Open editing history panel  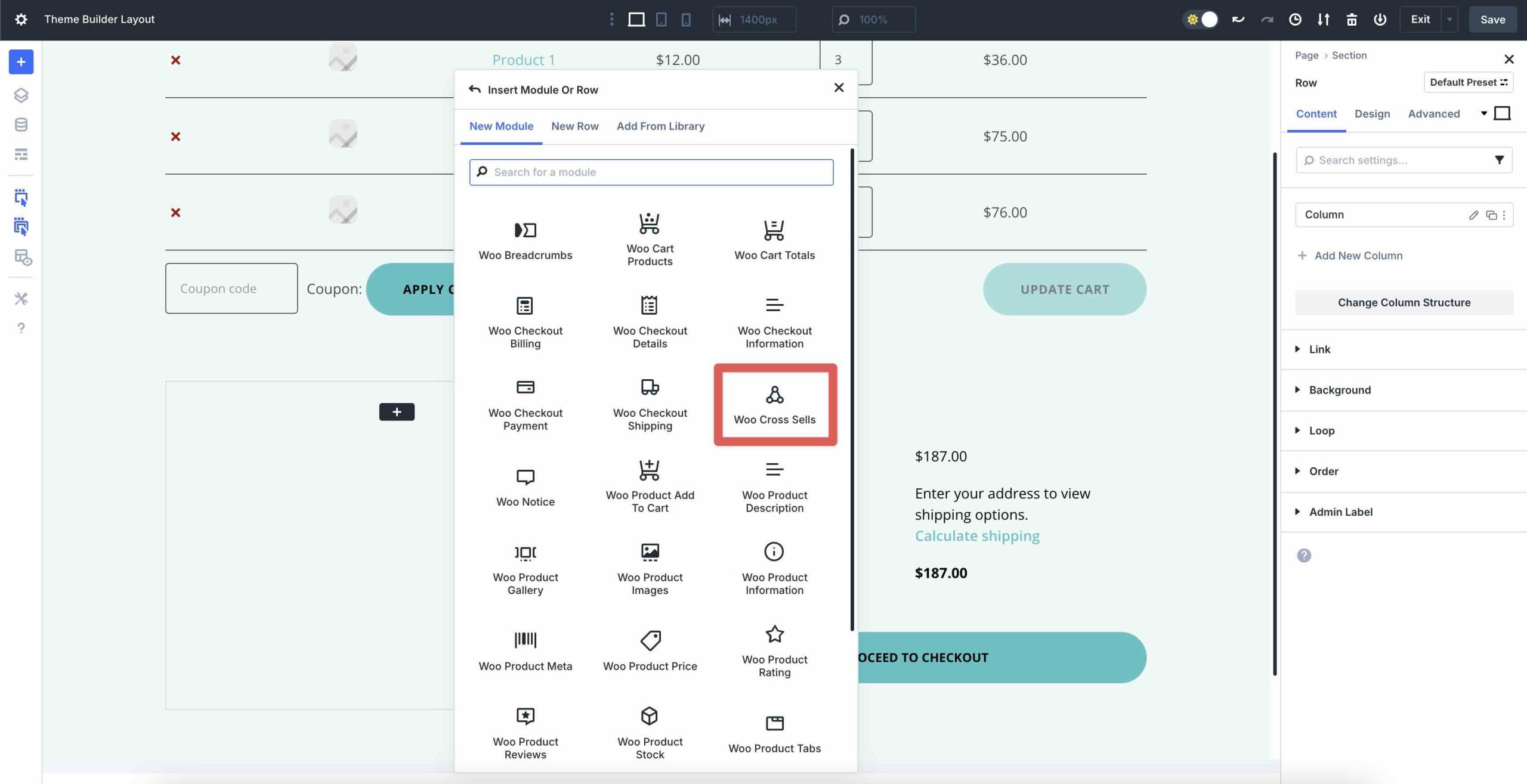(x=1294, y=19)
